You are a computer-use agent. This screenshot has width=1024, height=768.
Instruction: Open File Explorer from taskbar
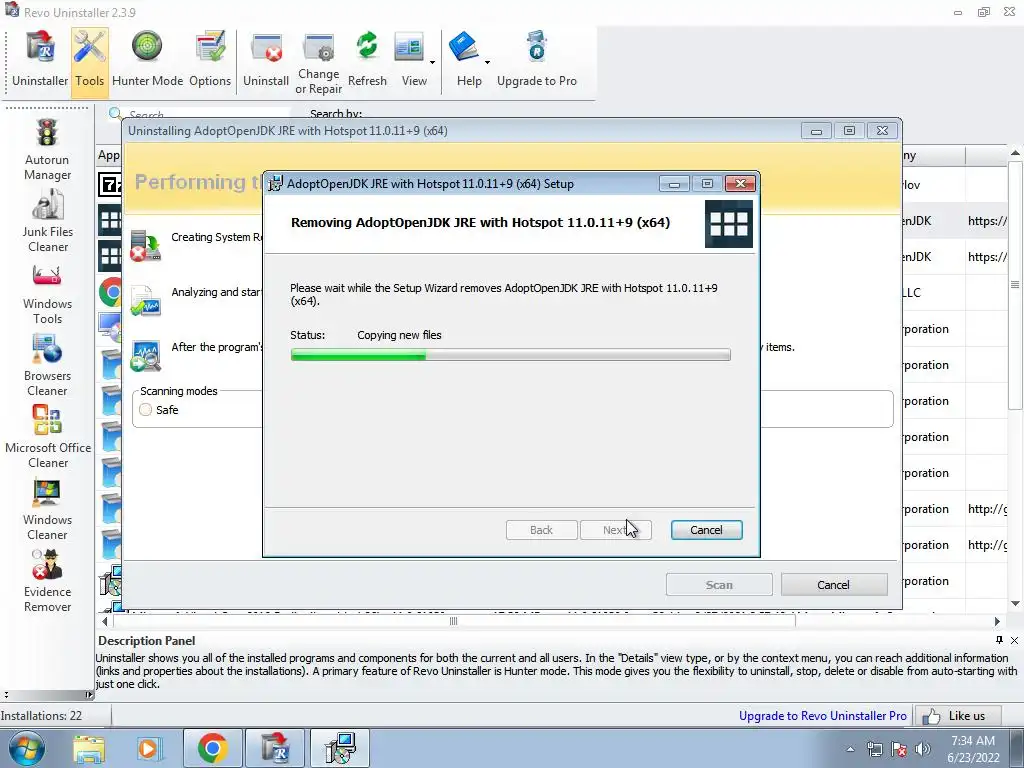tap(89, 748)
